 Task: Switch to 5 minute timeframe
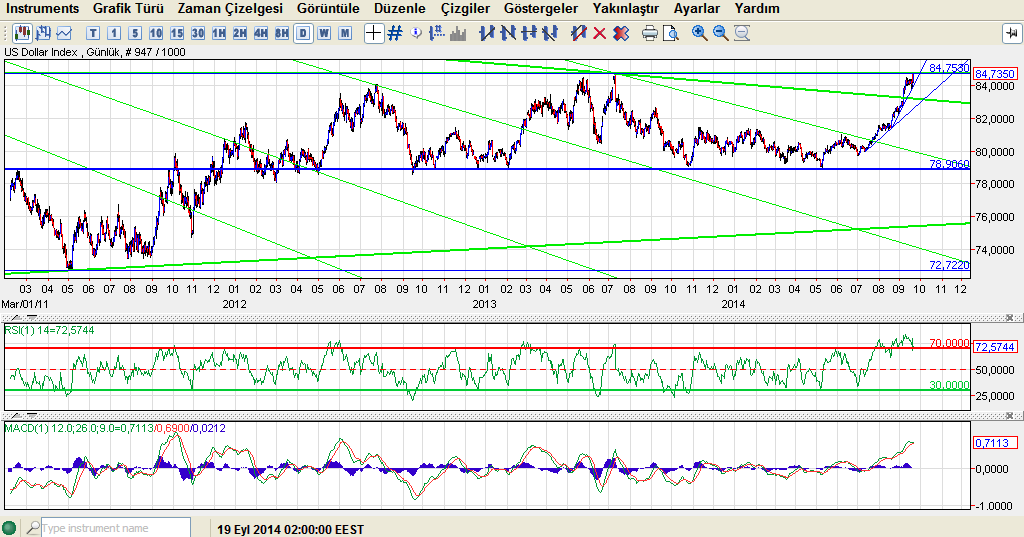(x=135, y=33)
